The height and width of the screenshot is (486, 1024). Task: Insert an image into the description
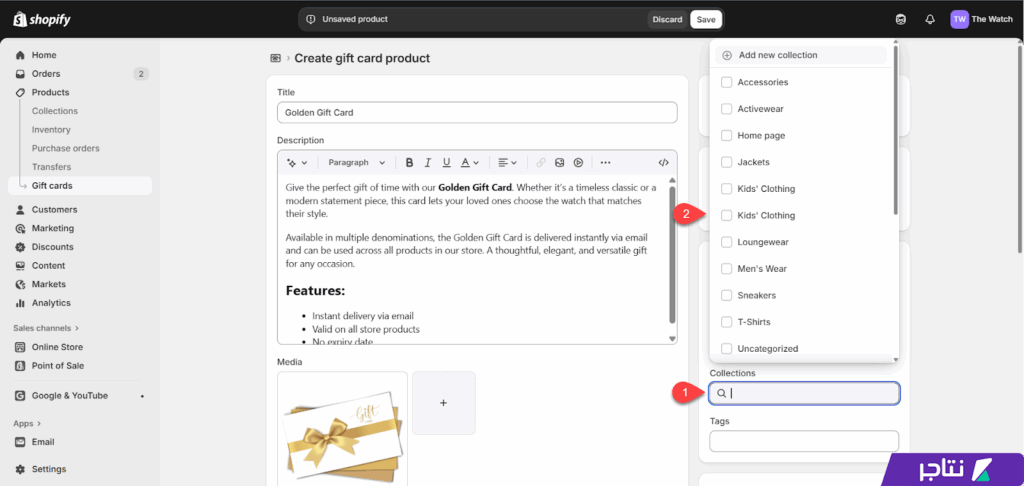coord(560,163)
